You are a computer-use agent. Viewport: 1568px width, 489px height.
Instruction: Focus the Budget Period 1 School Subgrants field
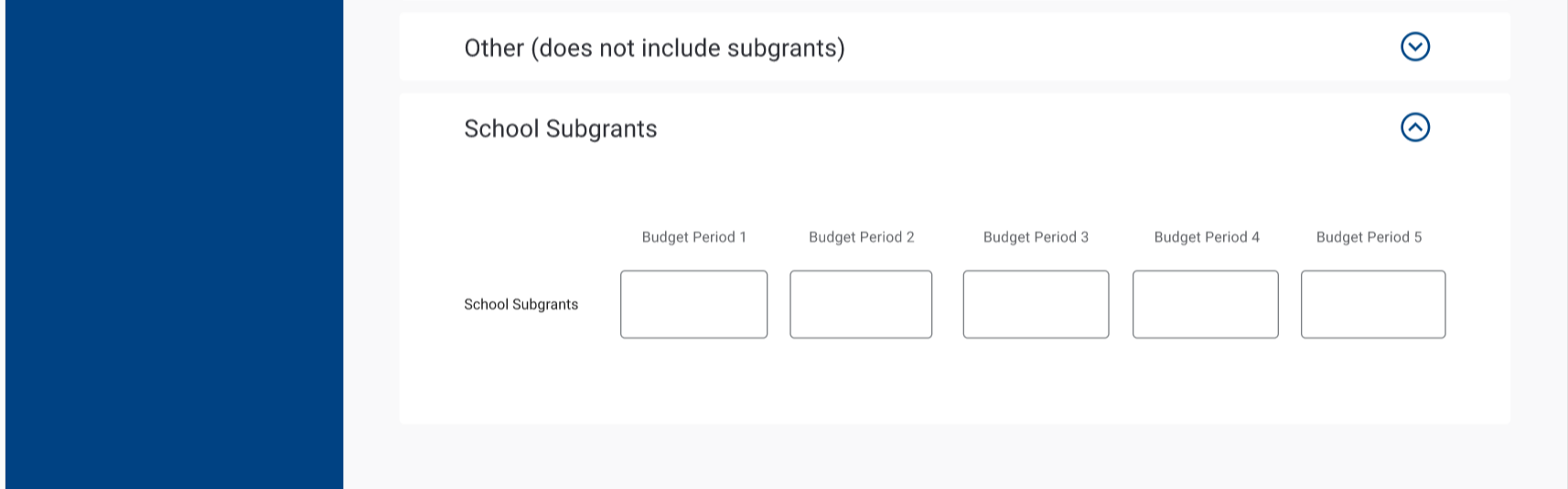click(693, 304)
